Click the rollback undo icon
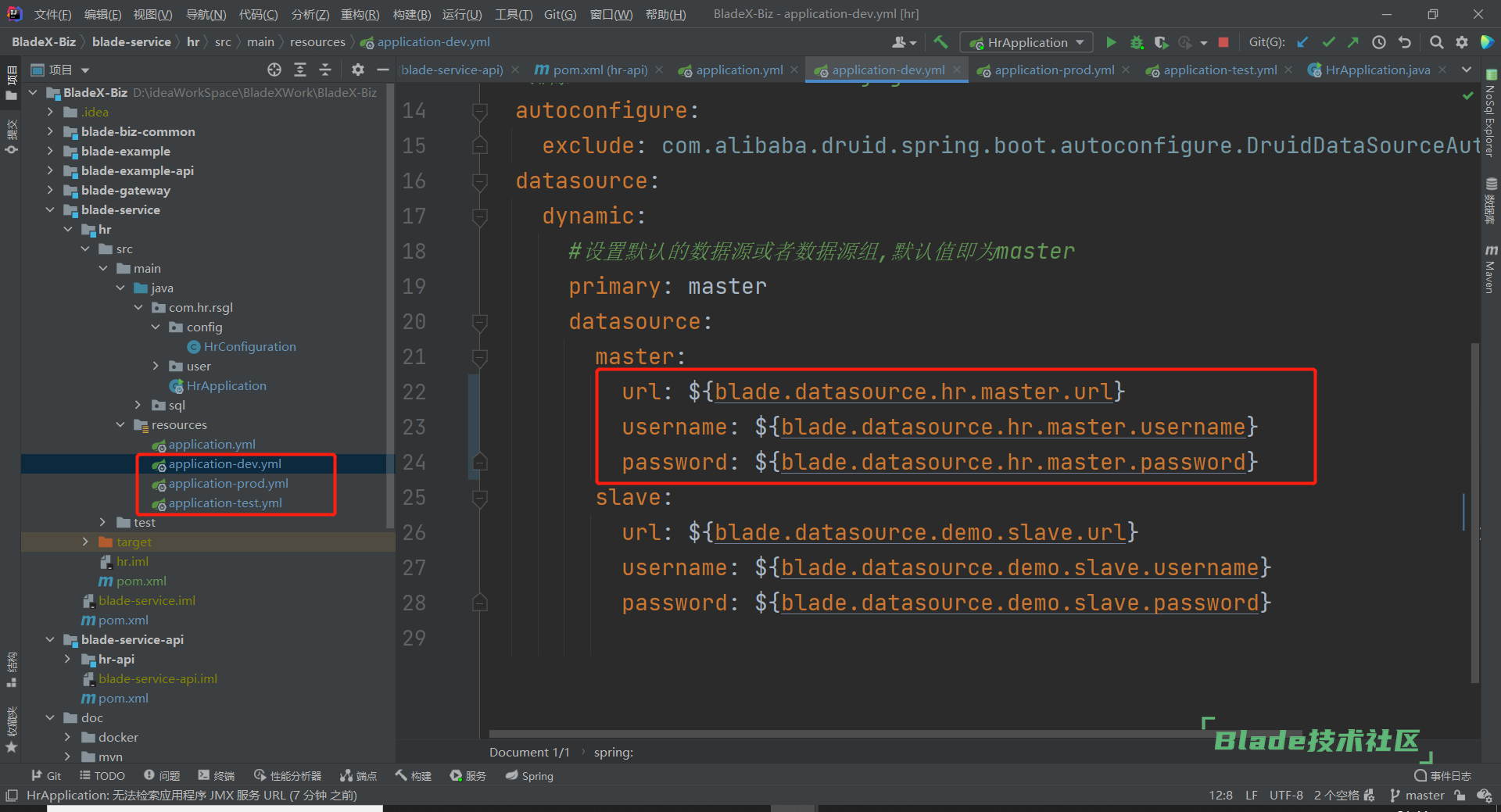The height and width of the screenshot is (812, 1501). [x=1405, y=42]
